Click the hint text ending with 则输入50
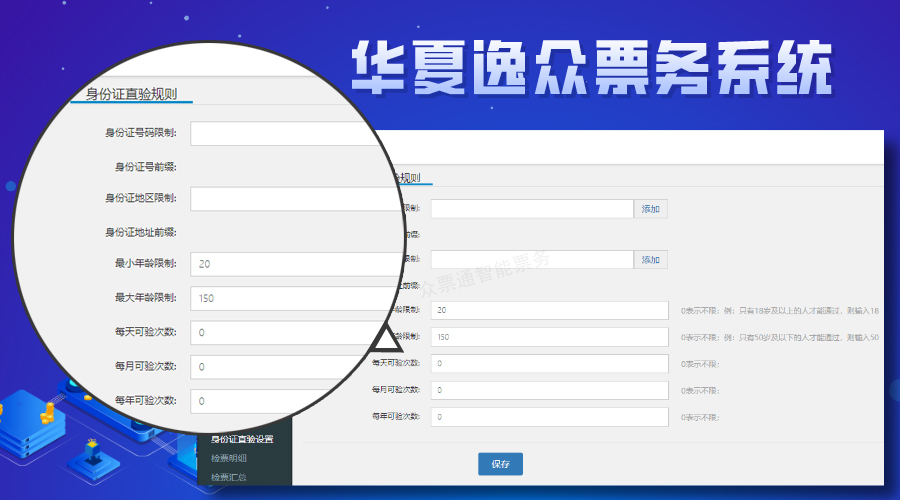This screenshot has height=500, width=900. point(779,338)
